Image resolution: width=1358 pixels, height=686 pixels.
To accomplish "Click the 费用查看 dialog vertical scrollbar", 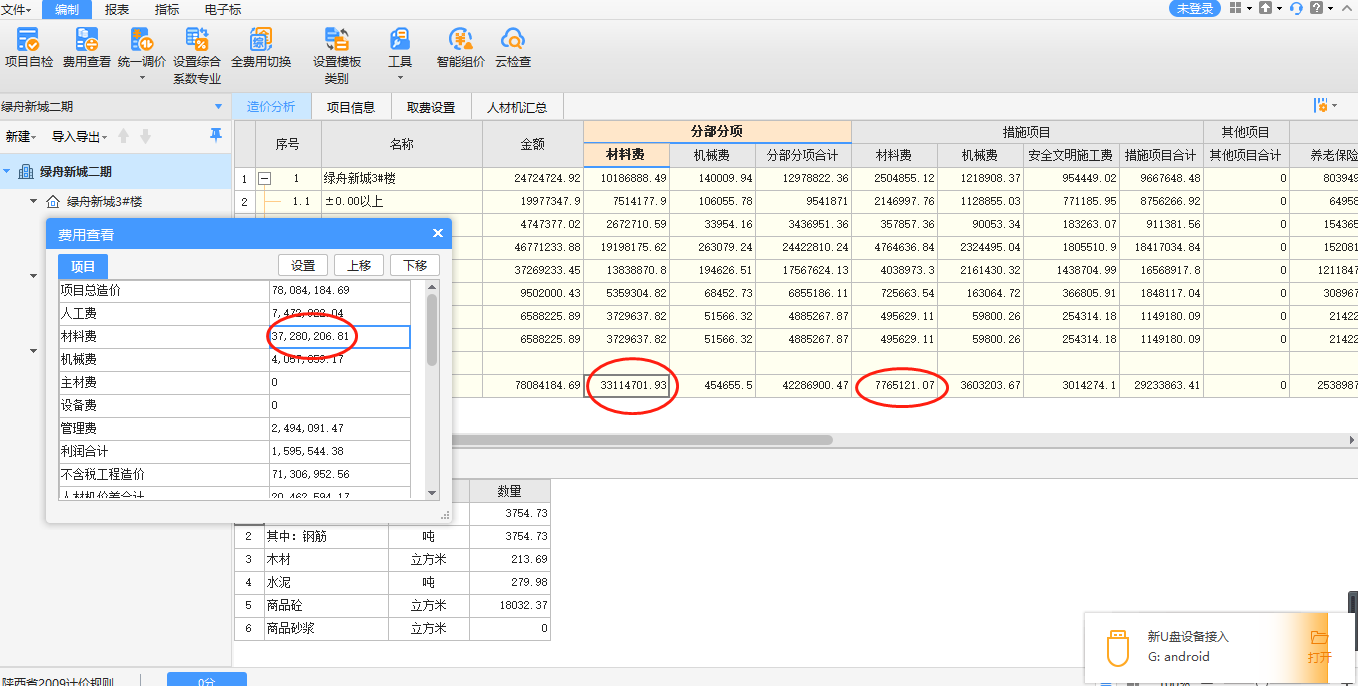I will coord(432,331).
